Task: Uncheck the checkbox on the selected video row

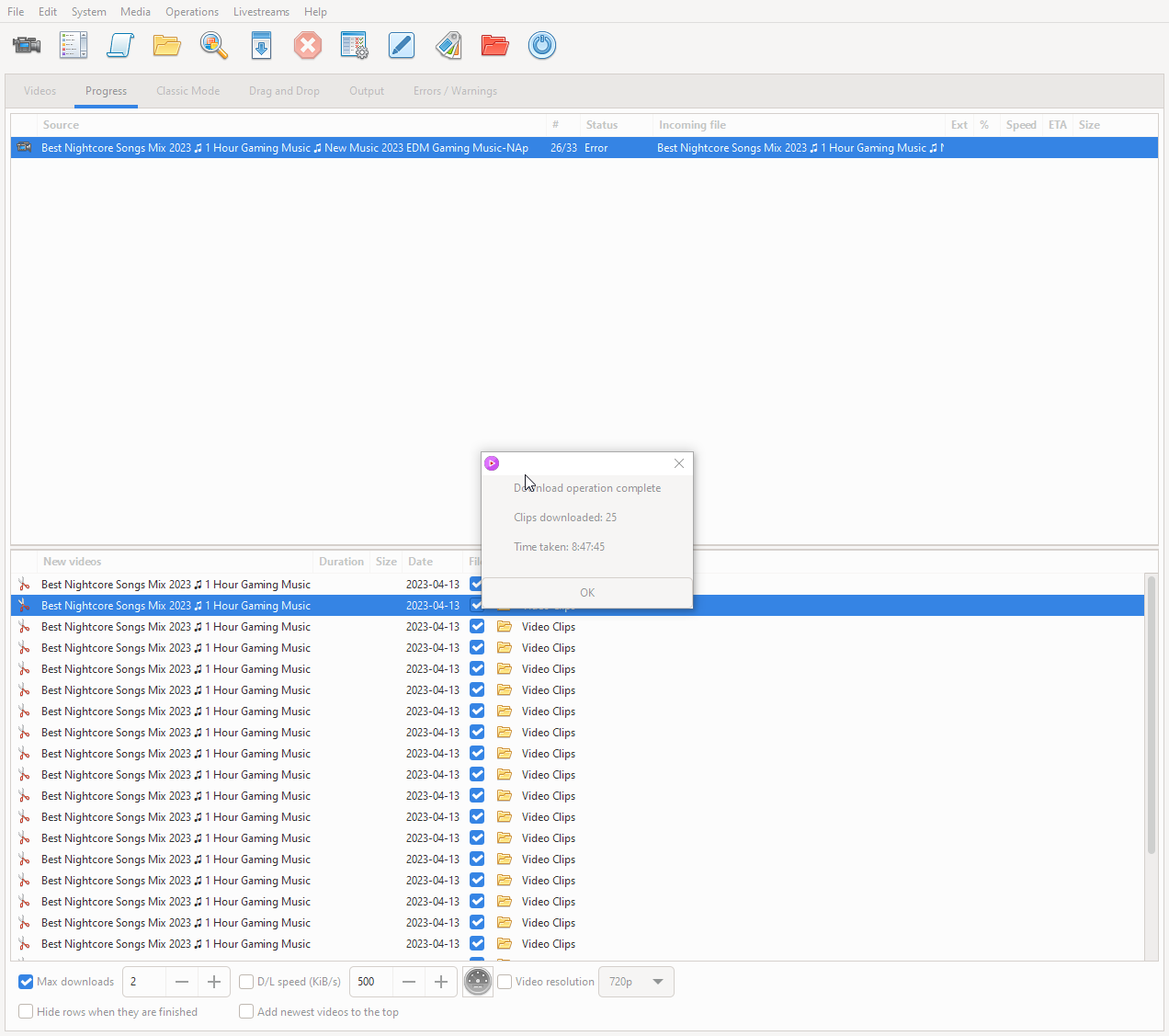Action: point(477,605)
